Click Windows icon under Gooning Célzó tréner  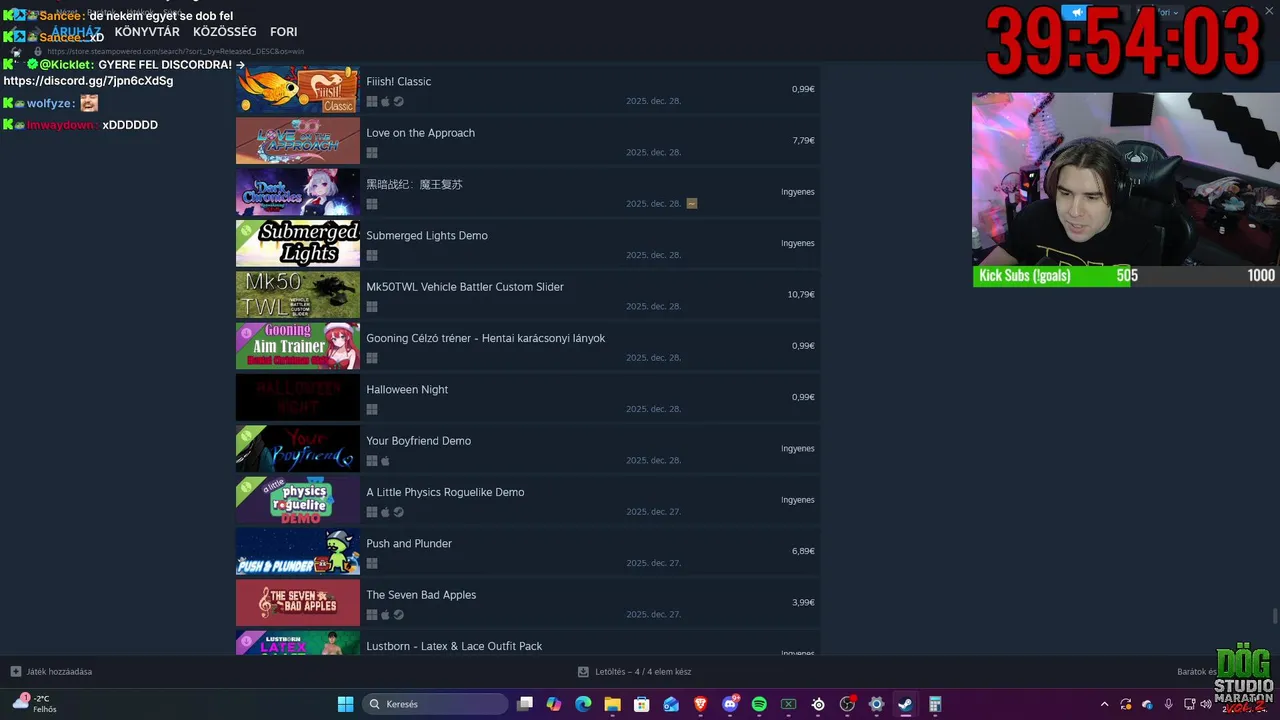(372, 358)
